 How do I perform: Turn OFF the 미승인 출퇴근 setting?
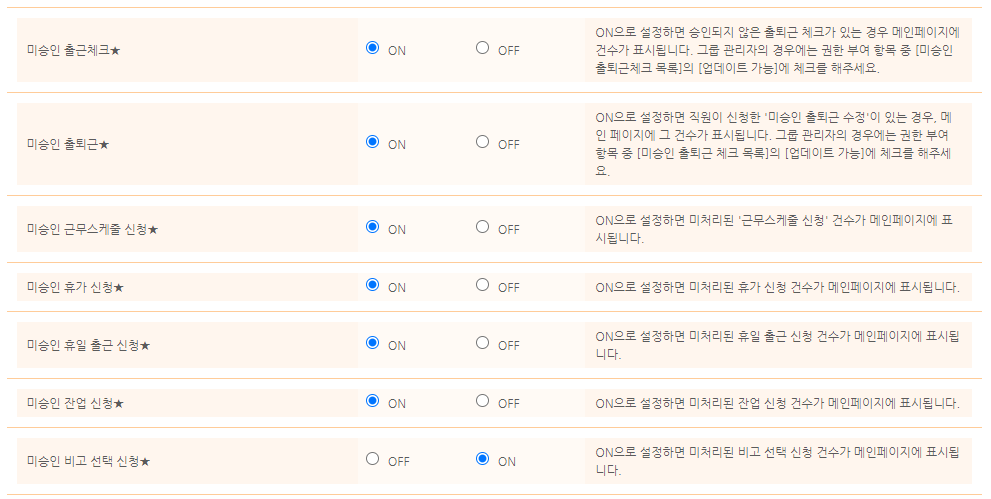coord(482,142)
